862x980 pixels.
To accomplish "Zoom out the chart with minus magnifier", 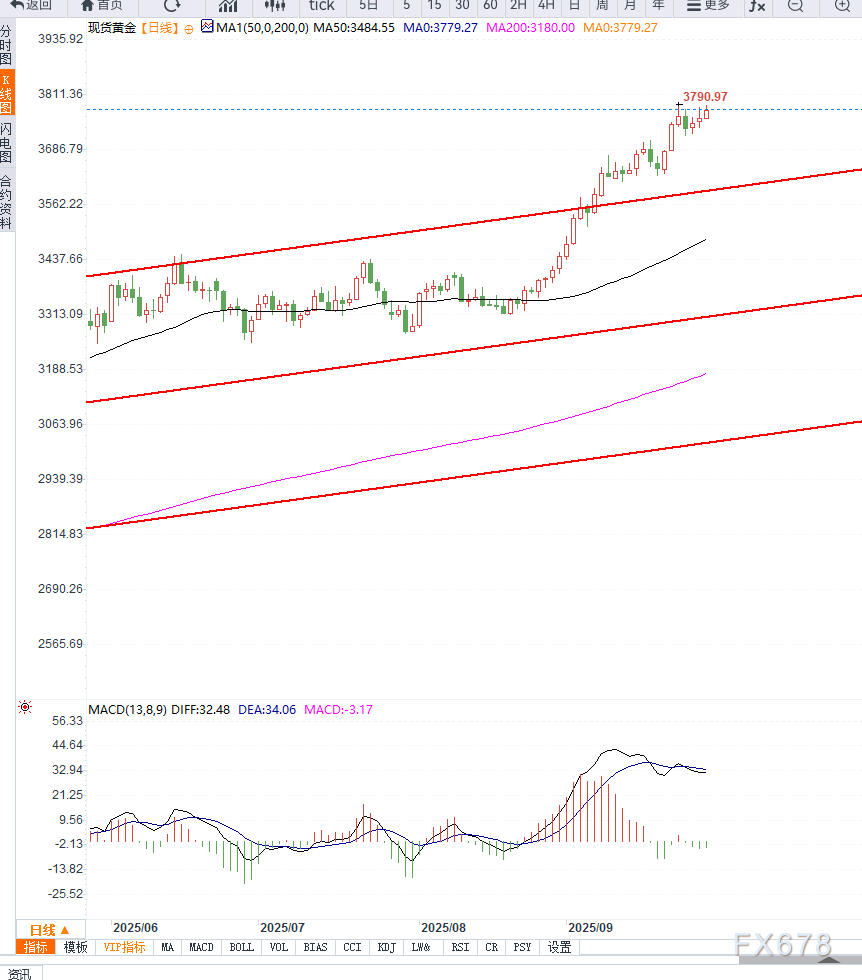I will pyautogui.click(x=795, y=6).
